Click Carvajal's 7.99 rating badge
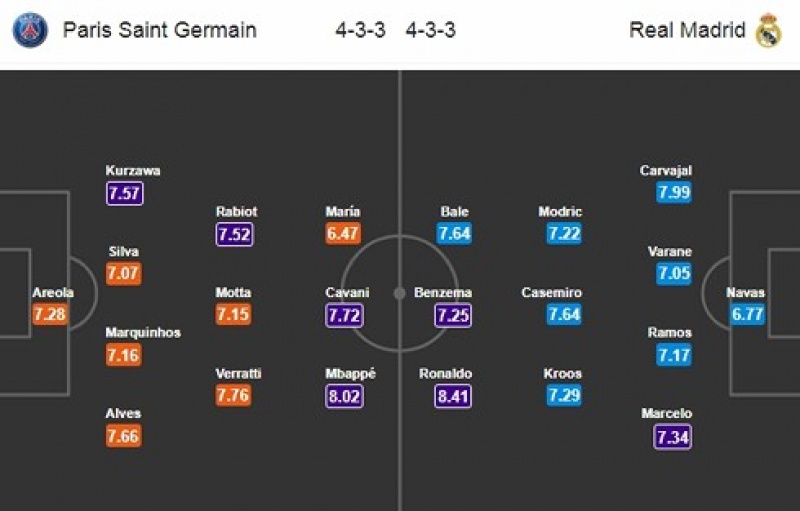800x511 pixels. [673, 193]
